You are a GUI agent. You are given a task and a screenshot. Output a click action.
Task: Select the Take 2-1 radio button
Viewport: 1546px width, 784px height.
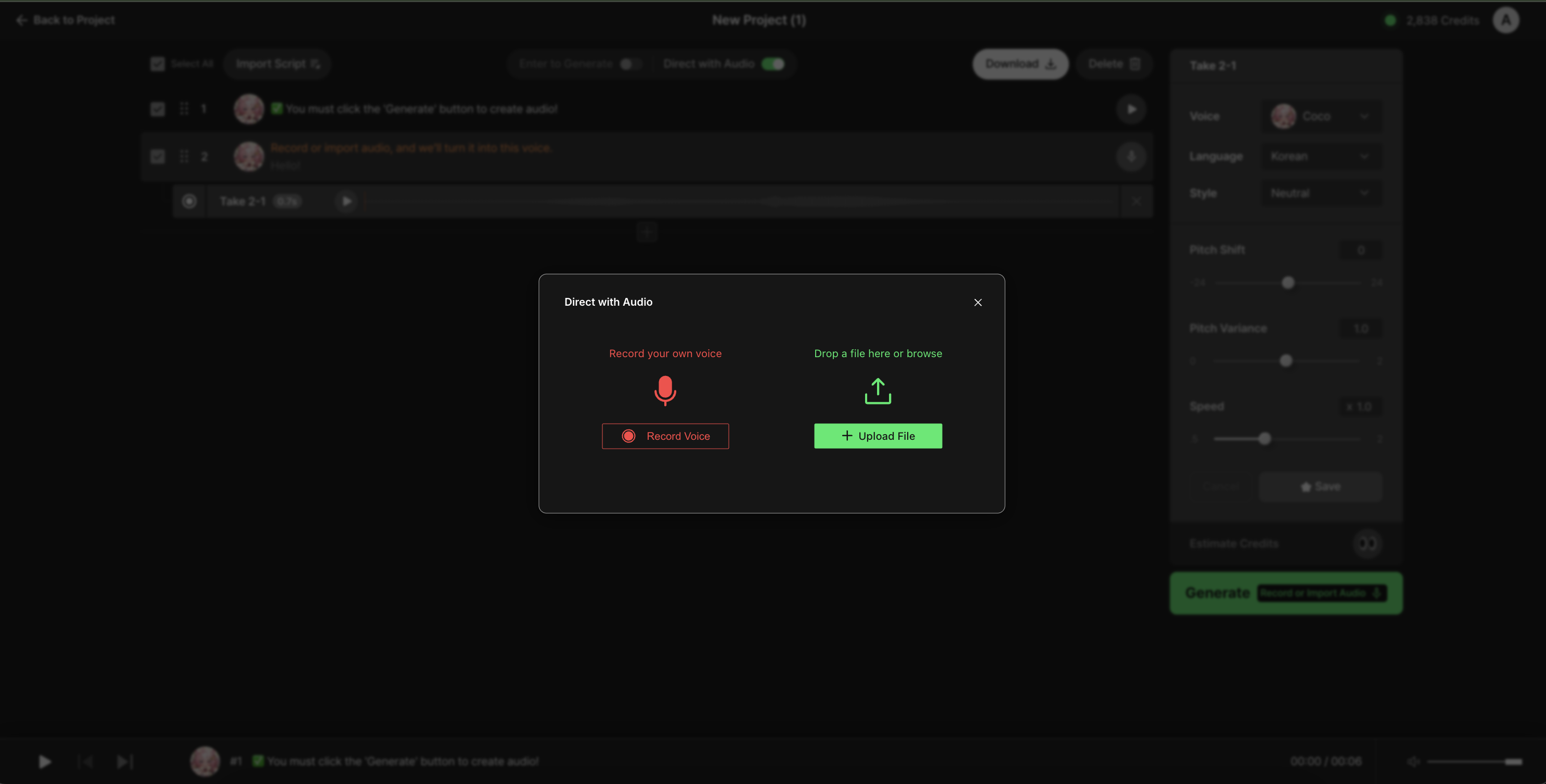point(189,201)
